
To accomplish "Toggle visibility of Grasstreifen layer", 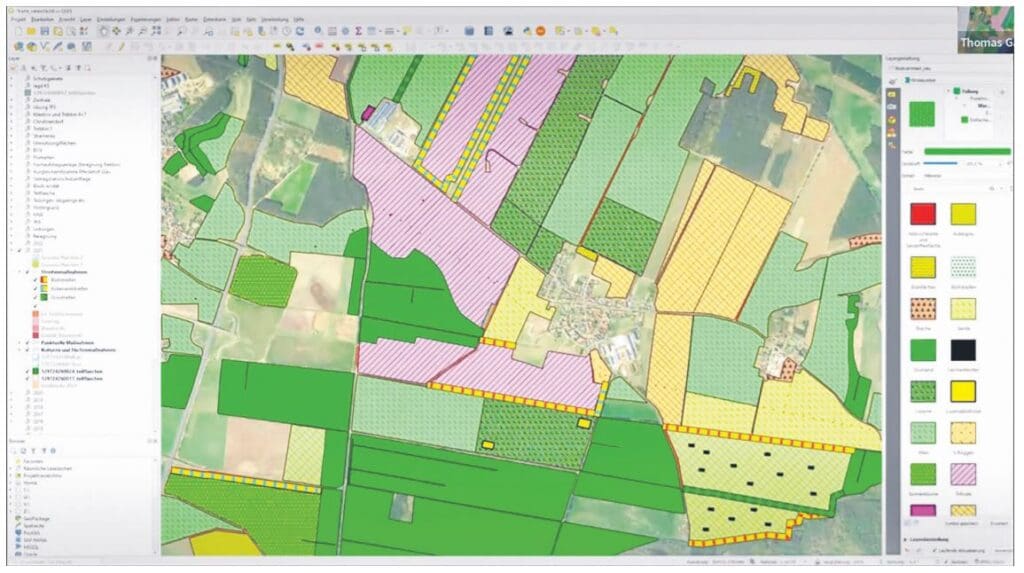I will coord(35,297).
